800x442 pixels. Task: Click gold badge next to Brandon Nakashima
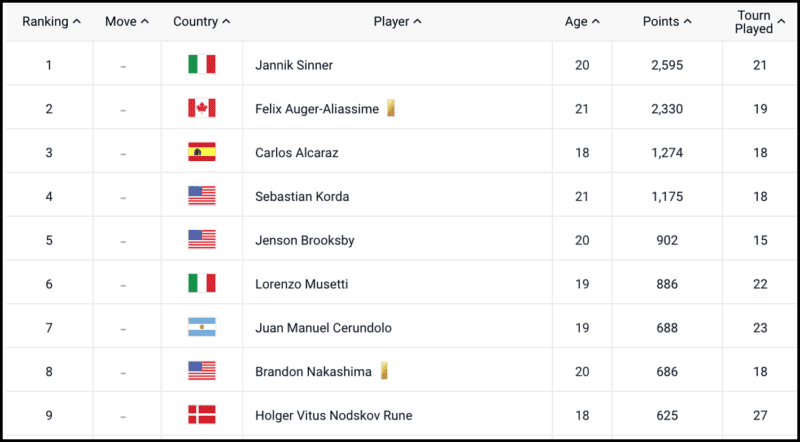click(384, 371)
